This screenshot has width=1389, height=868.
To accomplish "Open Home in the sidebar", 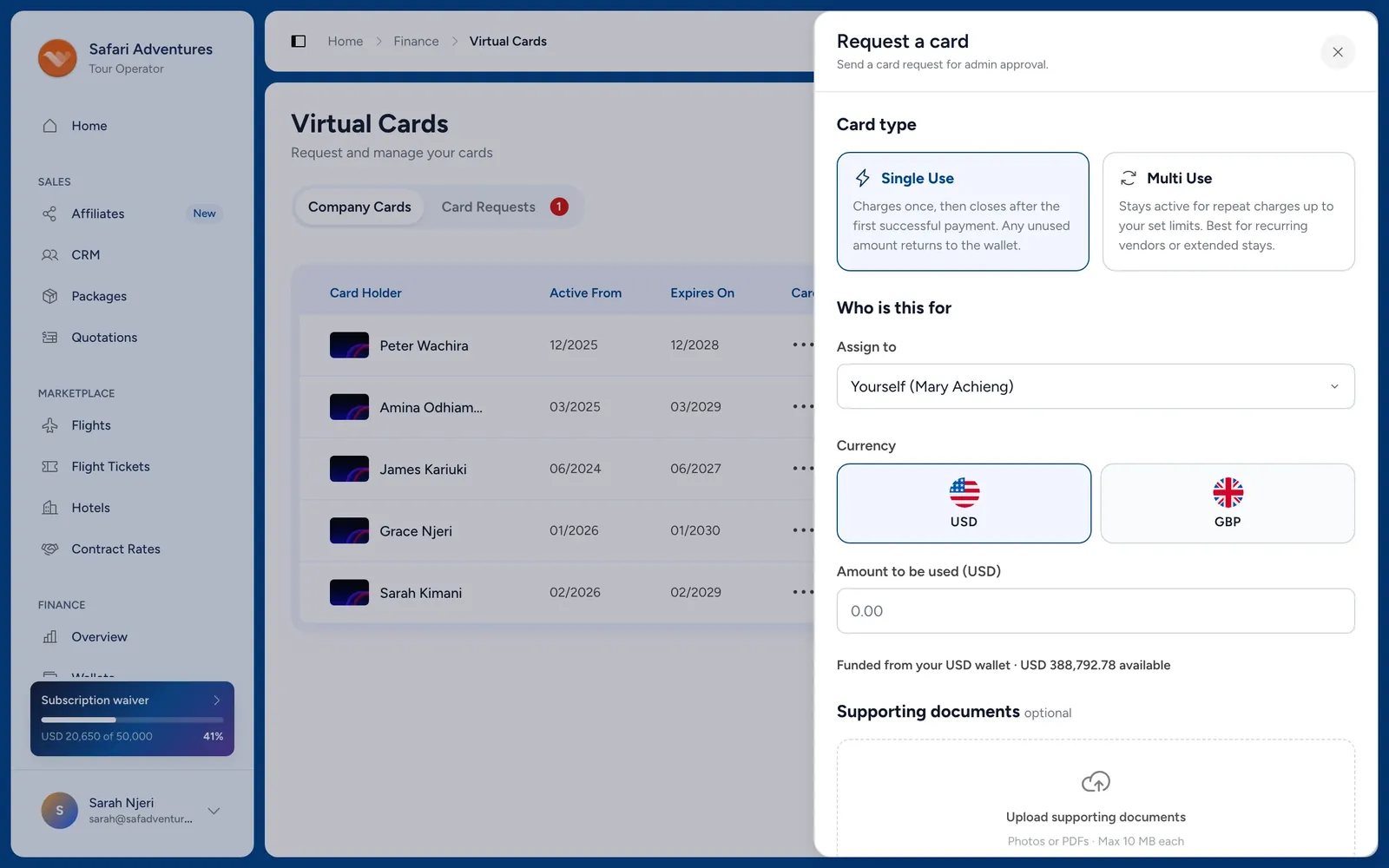I will point(132,126).
